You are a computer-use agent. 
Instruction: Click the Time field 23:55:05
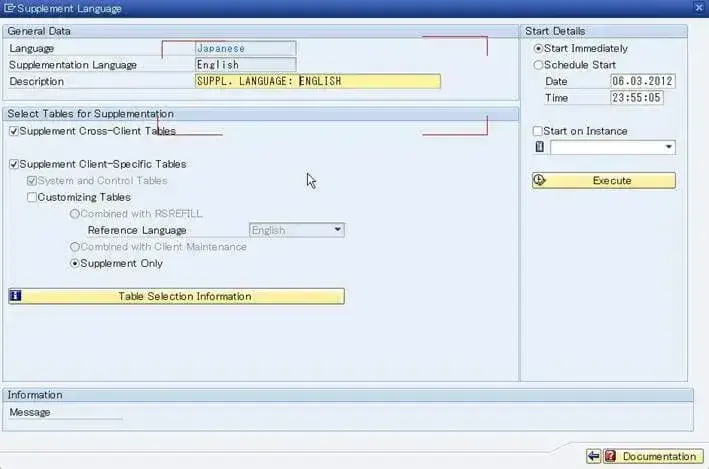click(637, 98)
